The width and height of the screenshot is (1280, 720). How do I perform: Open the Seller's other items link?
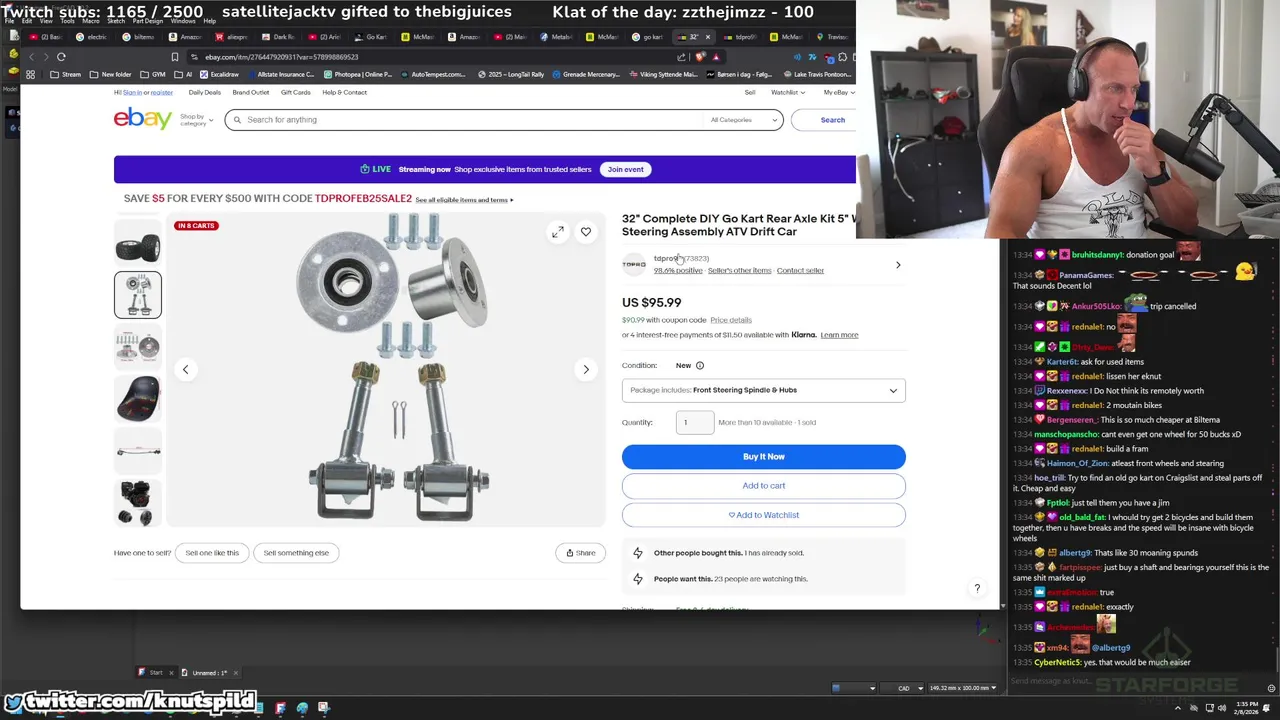(x=739, y=271)
